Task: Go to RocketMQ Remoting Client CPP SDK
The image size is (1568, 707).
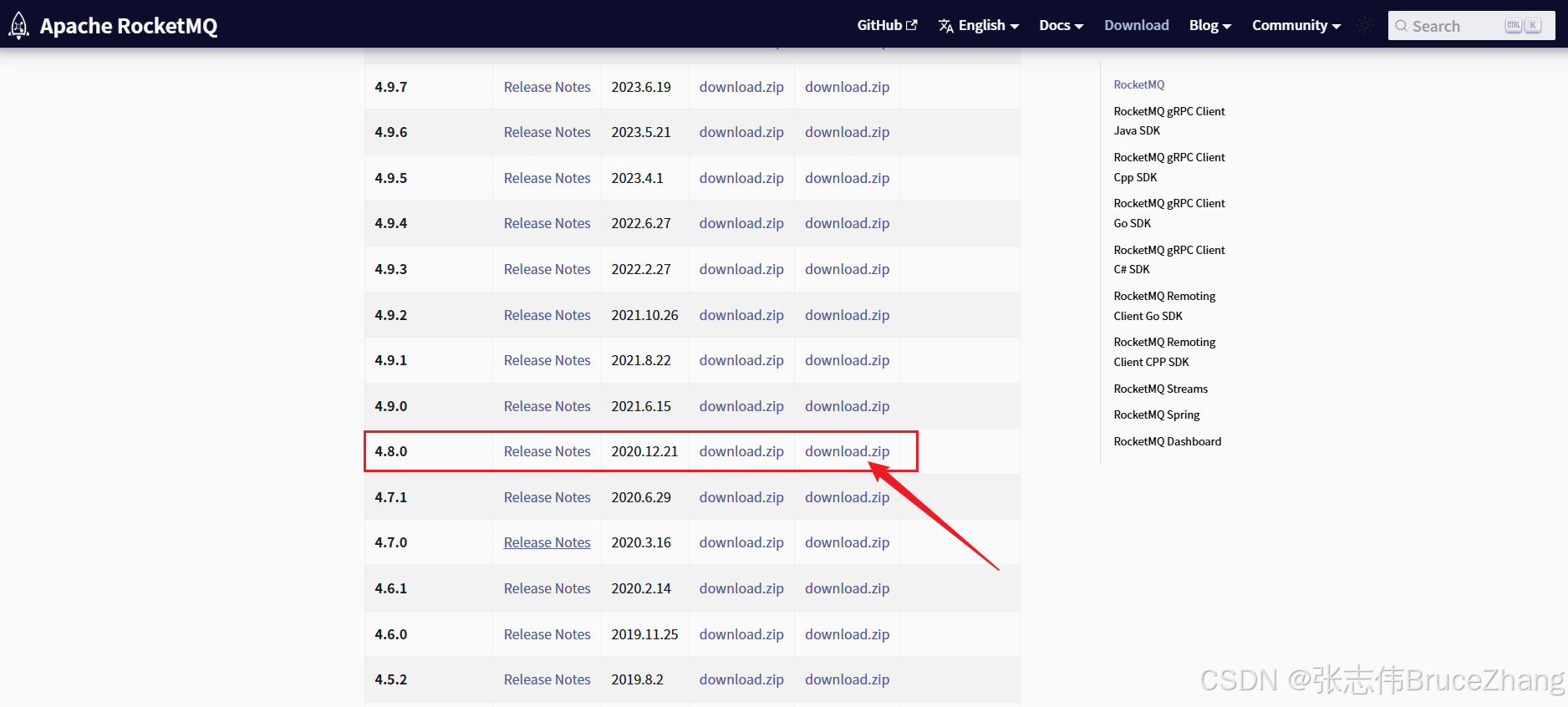Action: click(x=1164, y=352)
